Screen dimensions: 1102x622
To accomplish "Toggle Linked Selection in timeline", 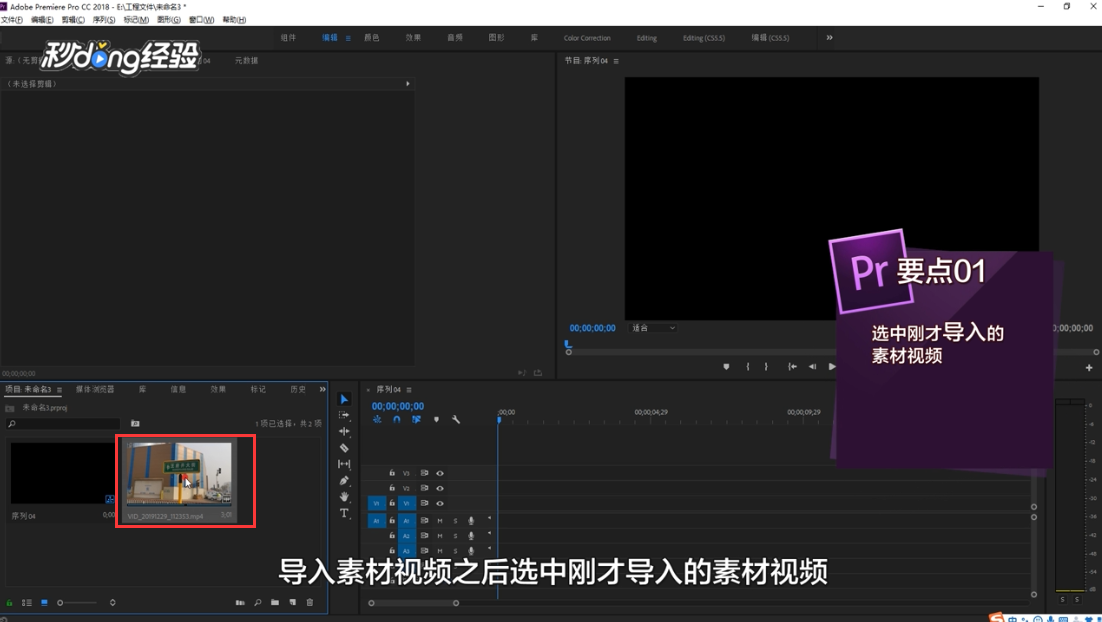I will coord(416,420).
